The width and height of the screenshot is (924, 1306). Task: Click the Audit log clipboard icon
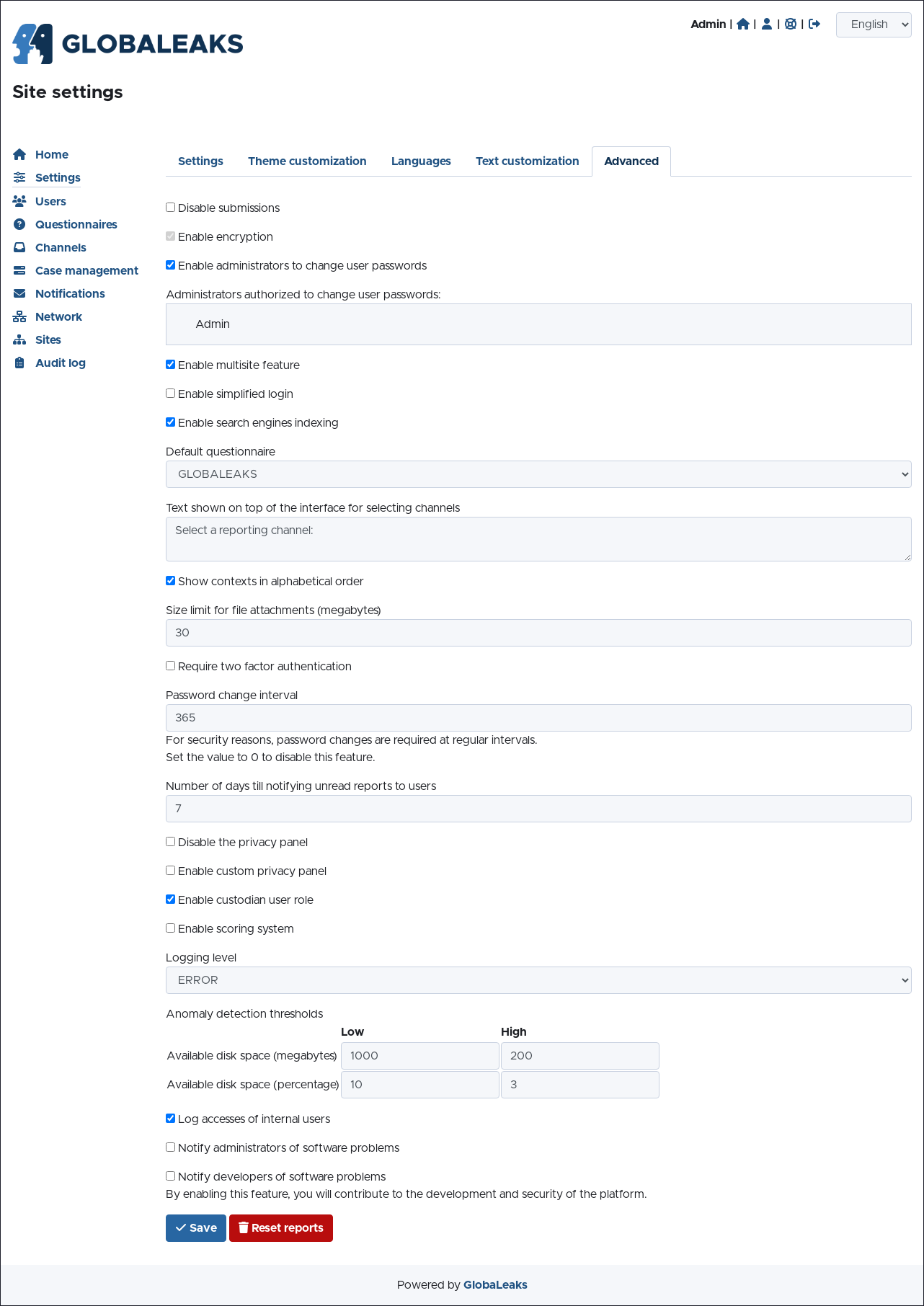click(19, 363)
